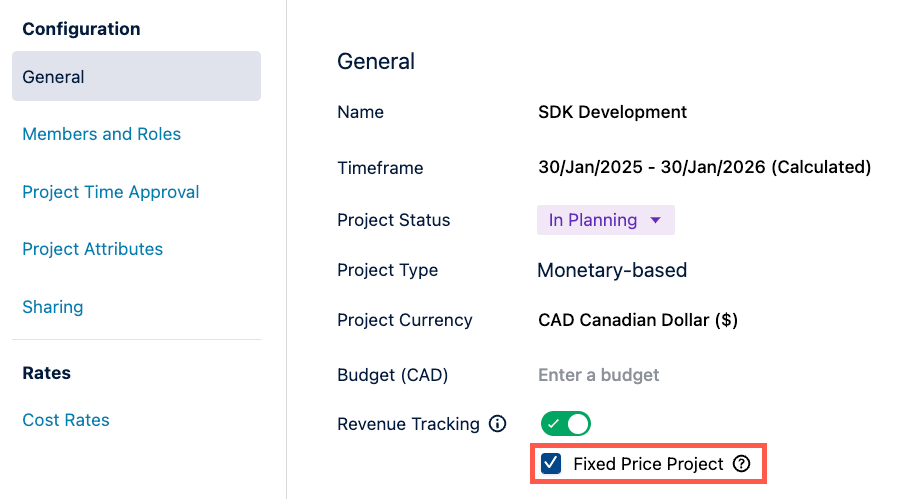Click the Revenue Tracking info icon
This screenshot has width=915, height=499.
pyautogui.click(x=497, y=424)
